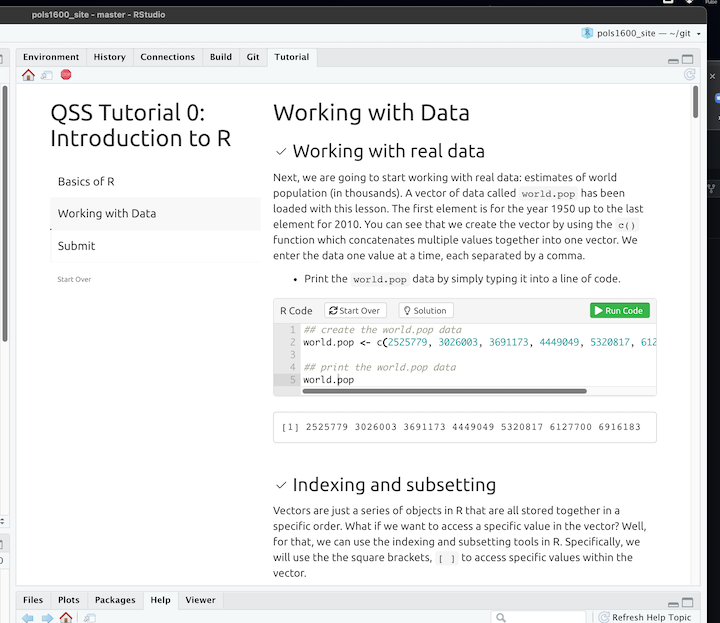
Task: Stop the running tutorial
Action: [66, 75]
